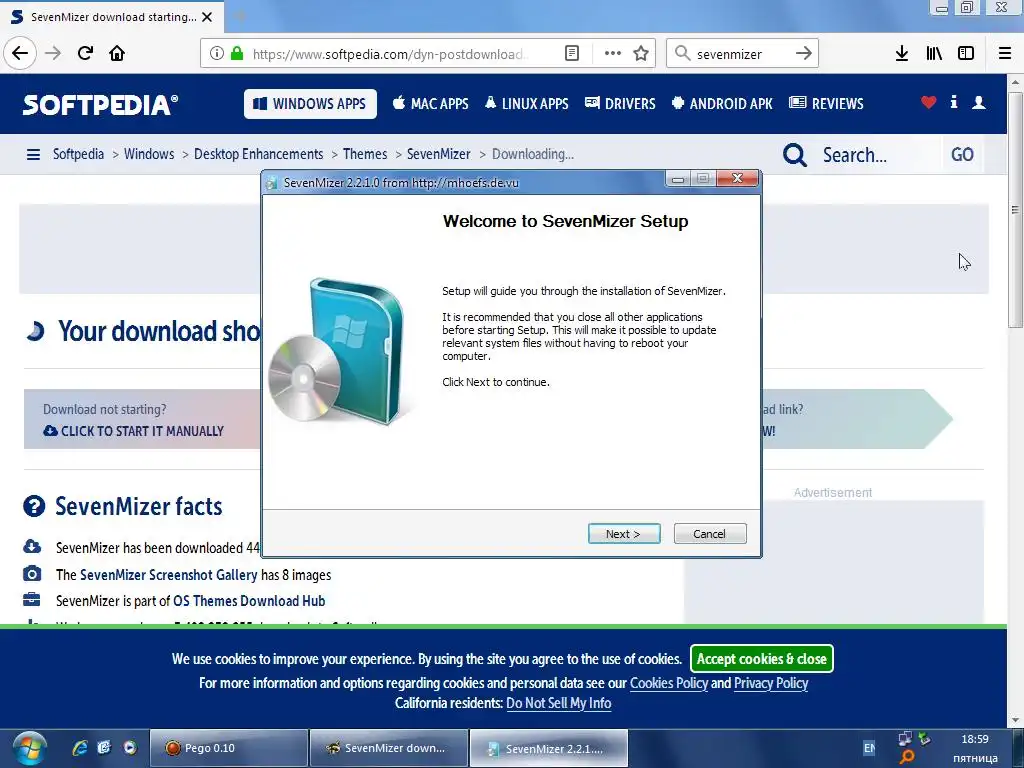Open Android APK section
This screenshot has width=1024, height=768.
coord(722,104)
